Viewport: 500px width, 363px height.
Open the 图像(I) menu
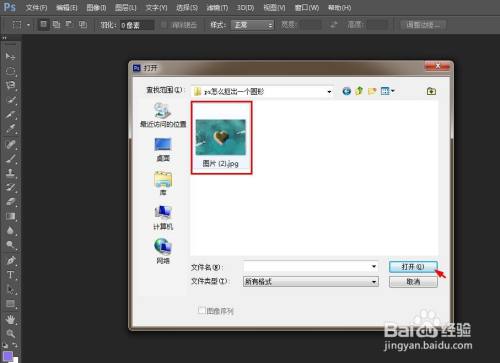tap(96, 7)
